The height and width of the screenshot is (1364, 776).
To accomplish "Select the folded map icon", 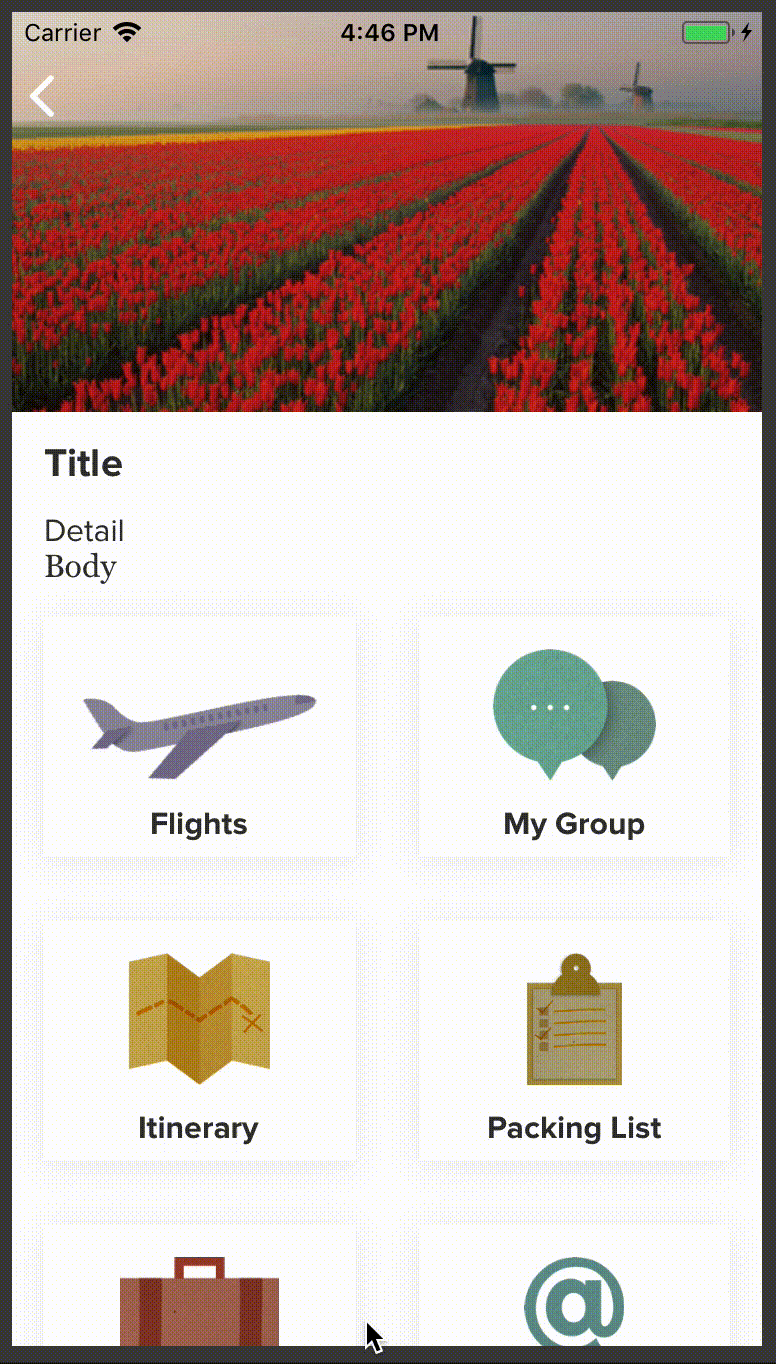I will [199, 1018].
